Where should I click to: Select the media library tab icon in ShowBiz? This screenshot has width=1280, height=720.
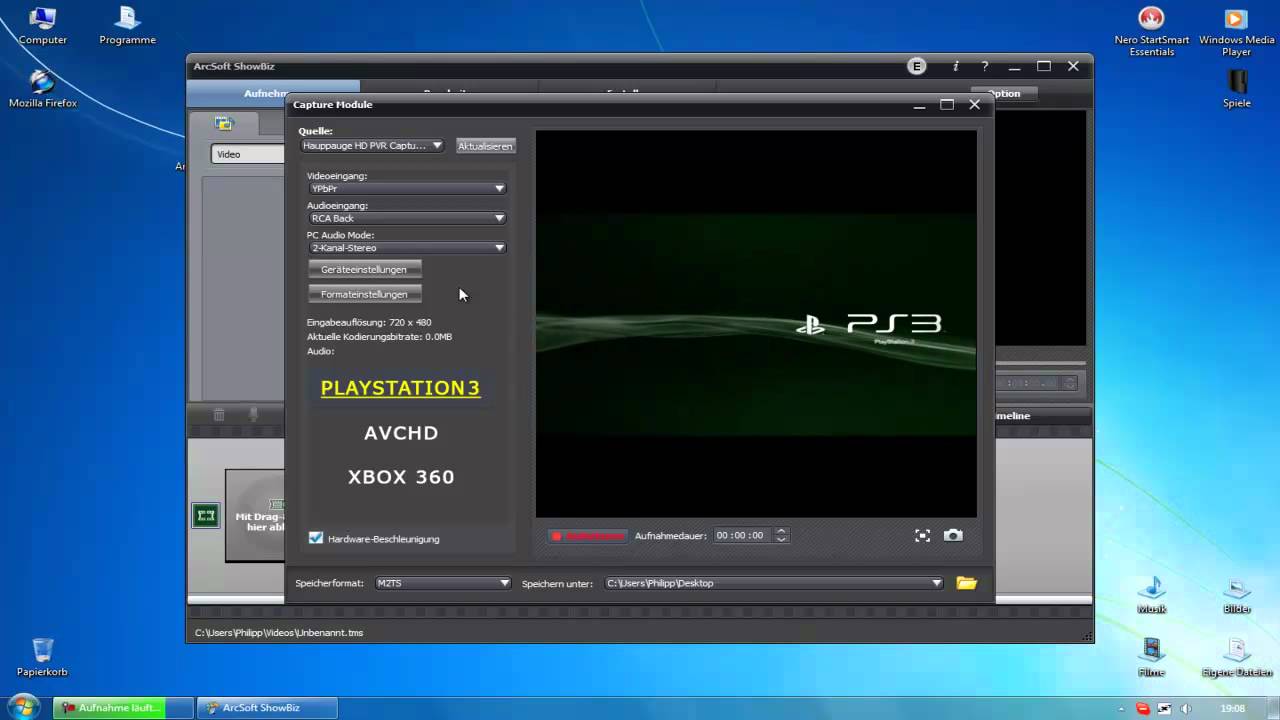point(224,124)
